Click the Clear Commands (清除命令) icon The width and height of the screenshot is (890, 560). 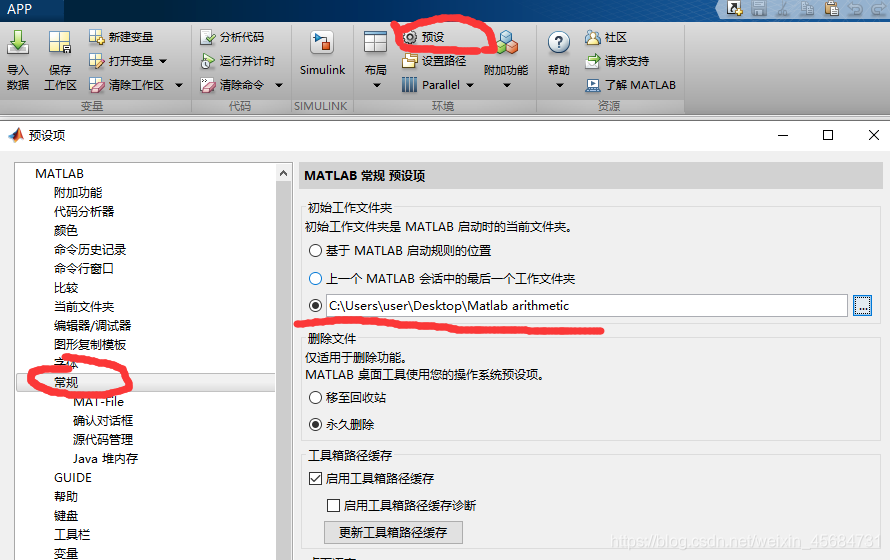208,86
